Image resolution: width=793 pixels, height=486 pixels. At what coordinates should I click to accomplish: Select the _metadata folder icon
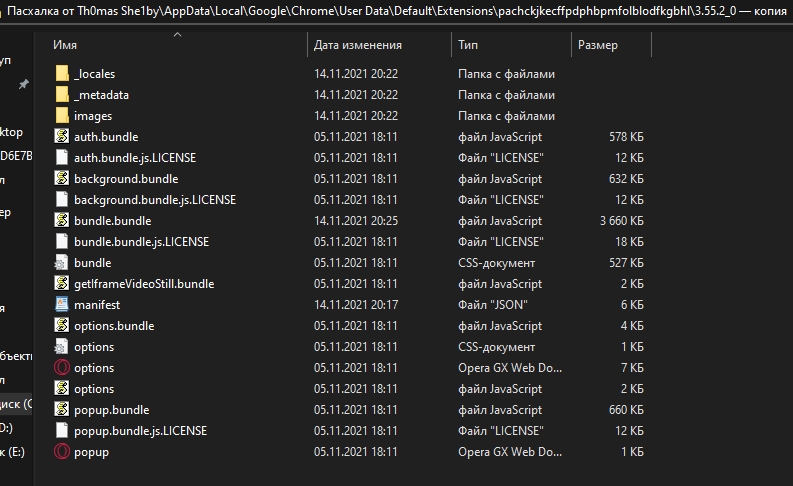coord(62,95)
